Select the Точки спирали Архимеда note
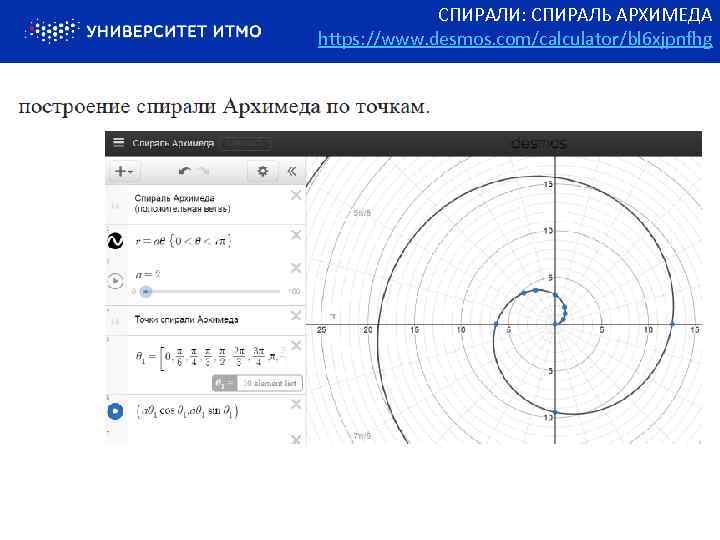 point(186,320)
